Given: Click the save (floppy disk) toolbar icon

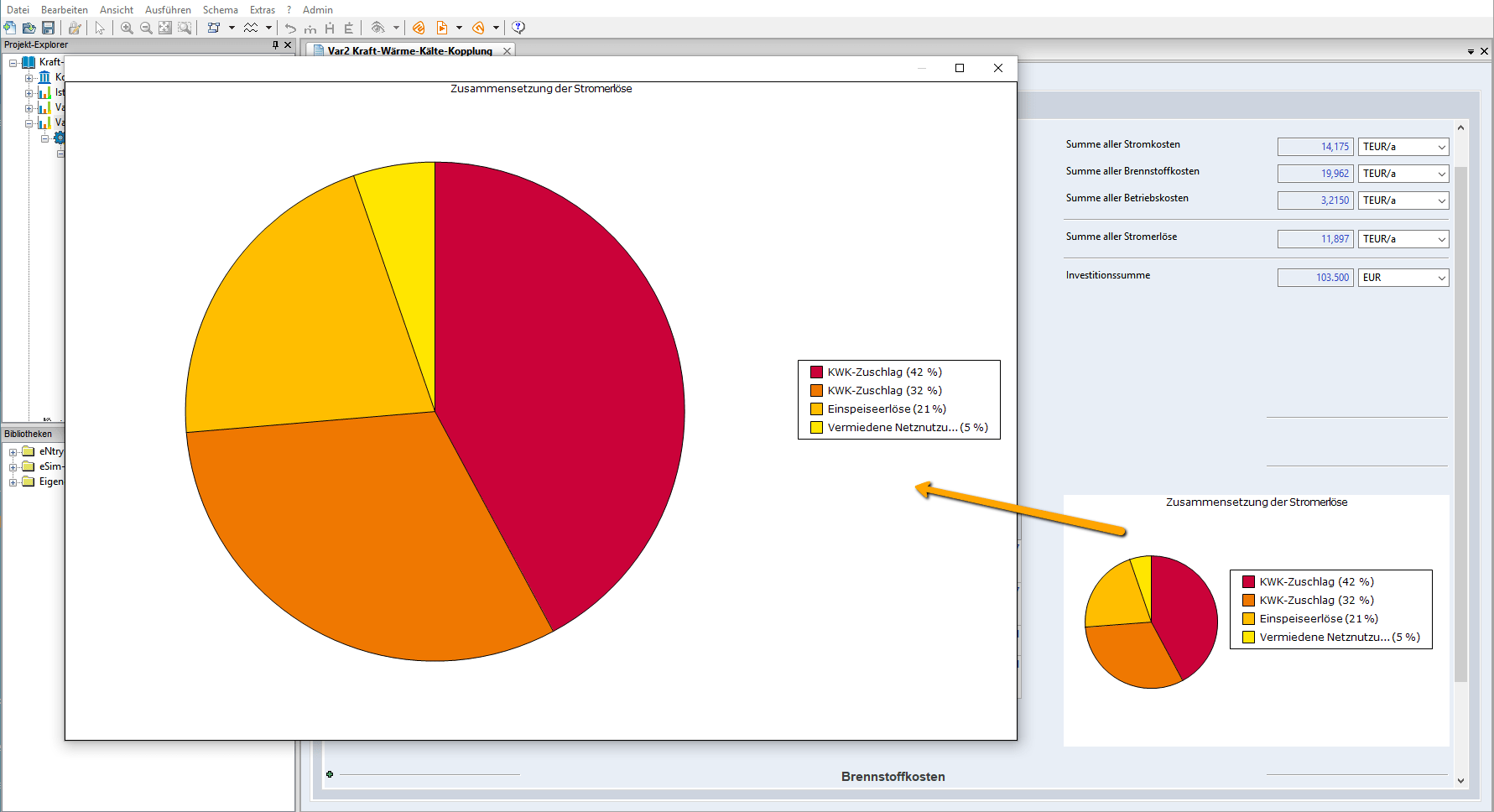Looking at the screenshot, I should [48, 28].
